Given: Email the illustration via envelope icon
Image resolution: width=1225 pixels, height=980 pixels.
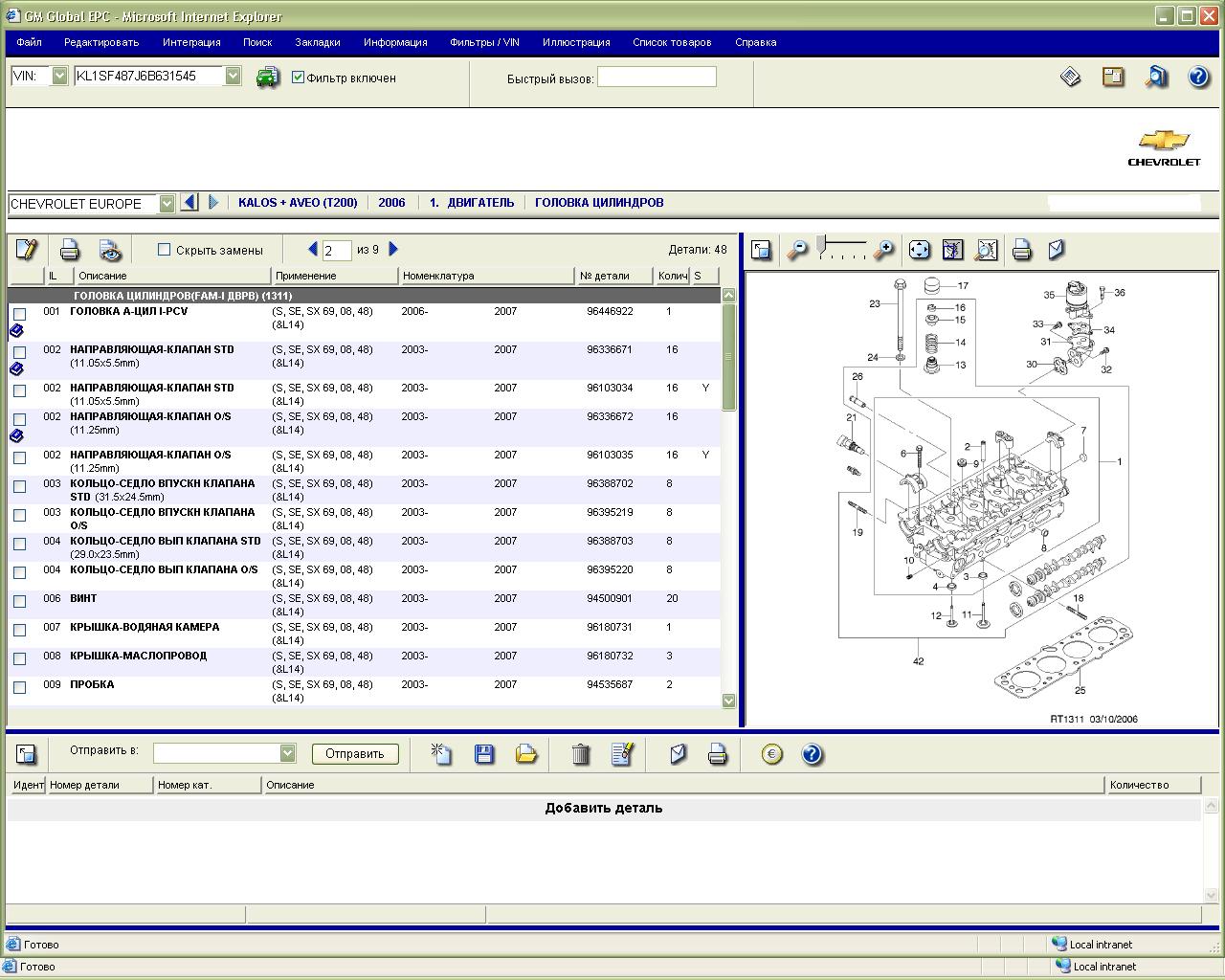Looking at the screenshot, I should [x=1056, y=250].
